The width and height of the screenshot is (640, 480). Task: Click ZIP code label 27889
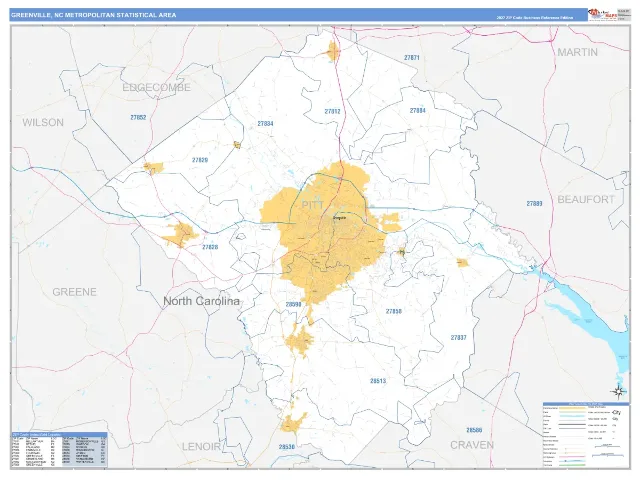pos(534,203)
